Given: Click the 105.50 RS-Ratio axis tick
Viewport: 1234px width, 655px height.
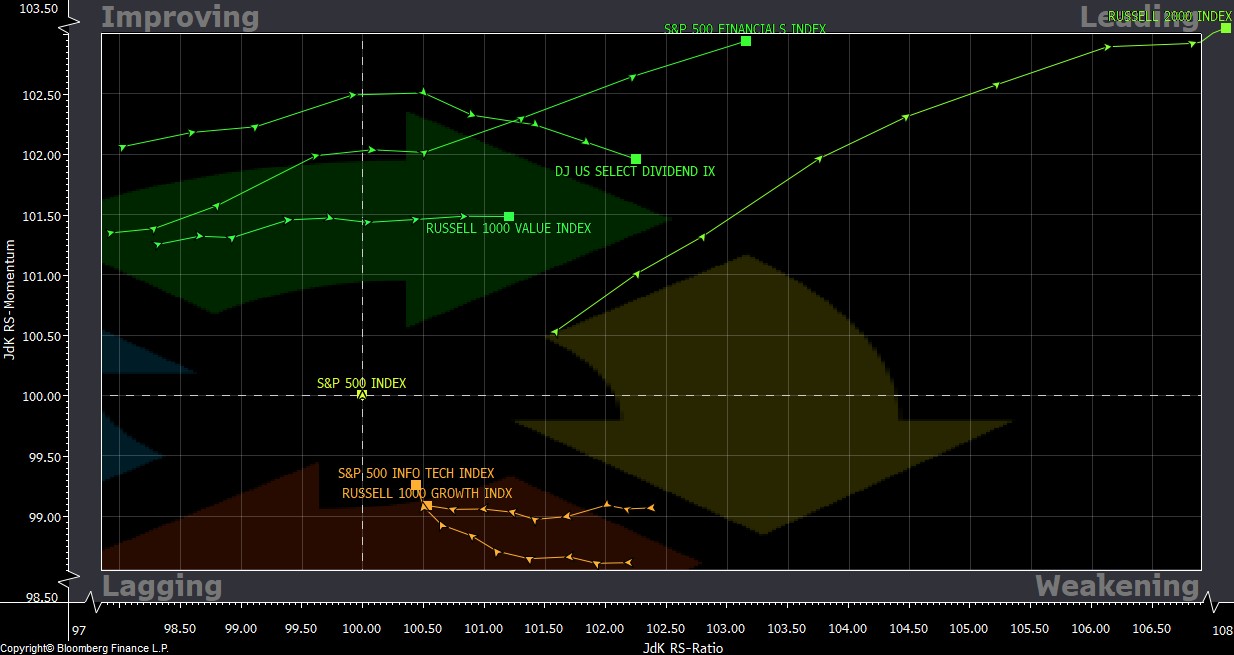Looking at the screenshot, I should [1030, 630].
